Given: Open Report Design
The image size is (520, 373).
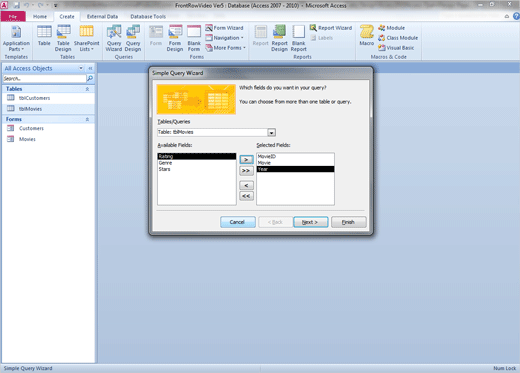Looking at the screenshot, I should (279, 39).
